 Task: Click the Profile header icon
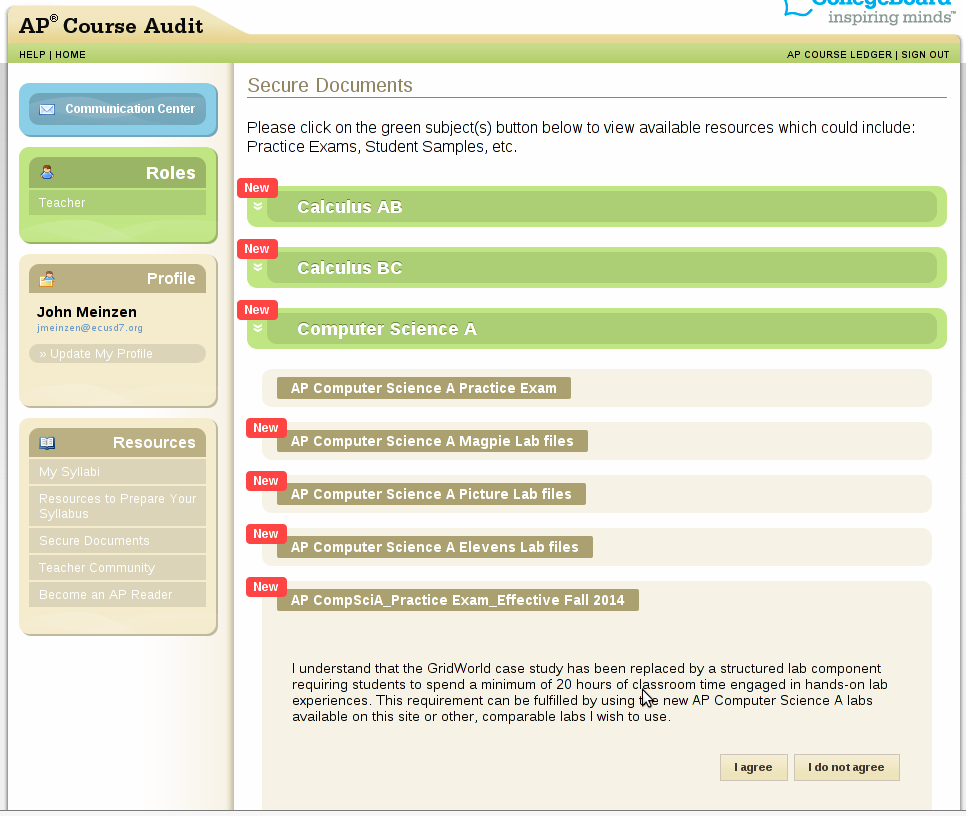47,279
